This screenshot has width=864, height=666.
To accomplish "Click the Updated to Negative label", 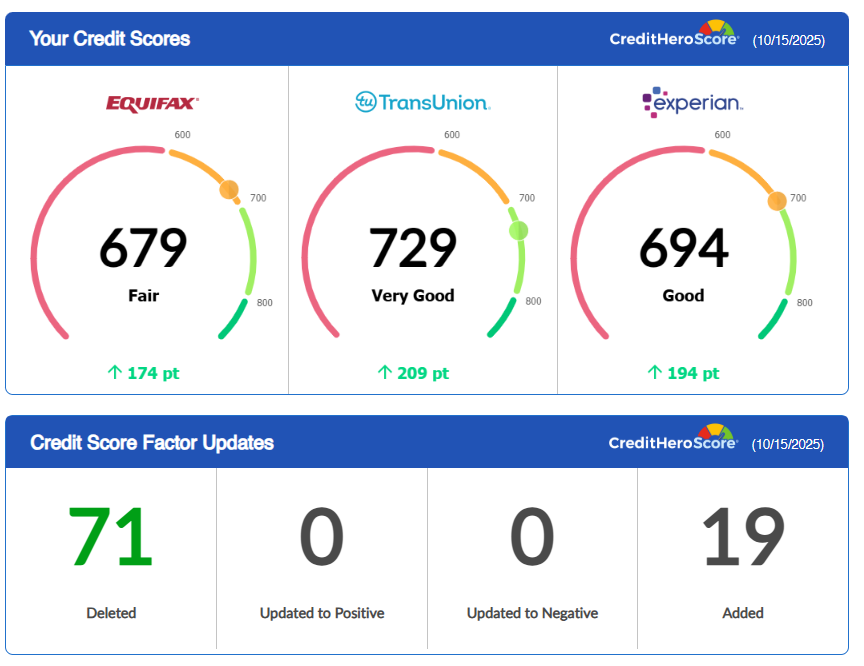I will coord(532,613).
